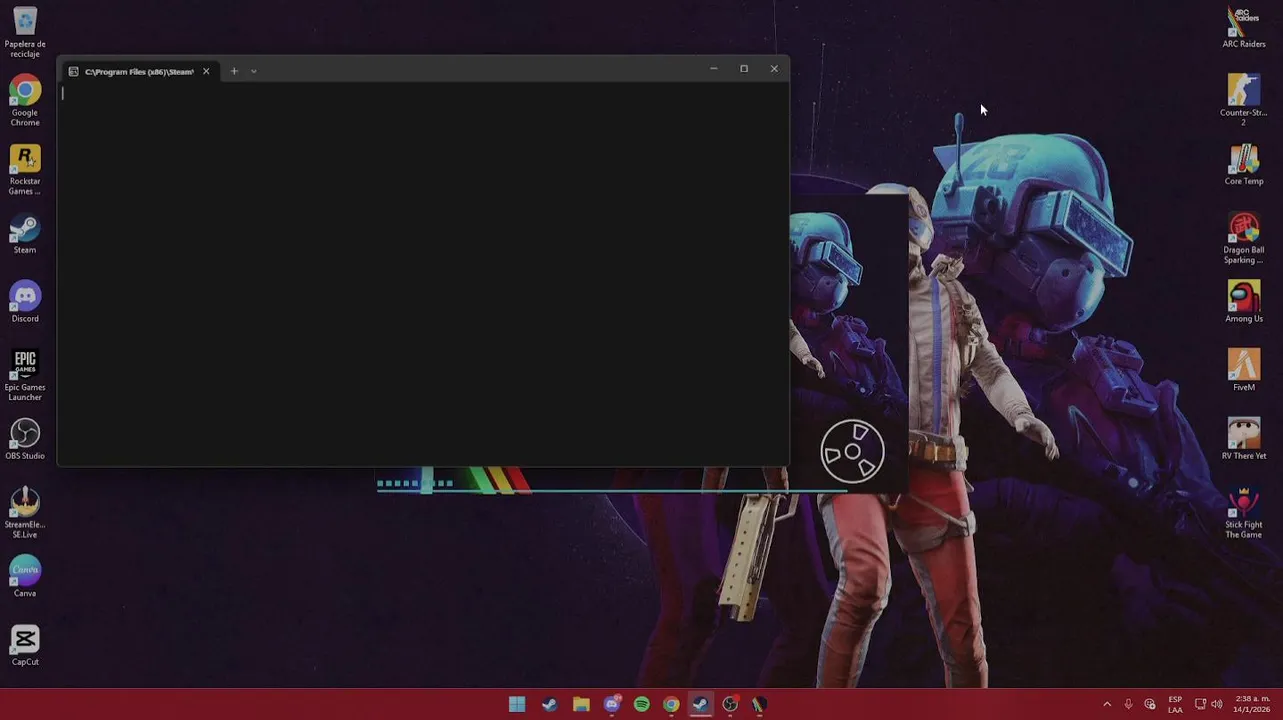Image resolution: width=1283 pixels, height=720 pixels.
Task: Select the Among Us desktop shortcut
Action: click(x=1244, y=303)
